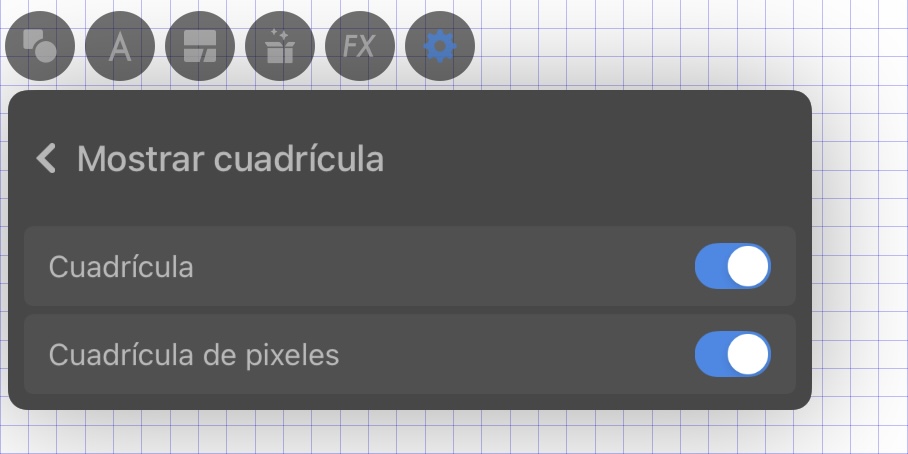Click the empty Cuadrícula row background
Image resolution: width=908 pixels, height=454 pixels.
pos(440,266)
